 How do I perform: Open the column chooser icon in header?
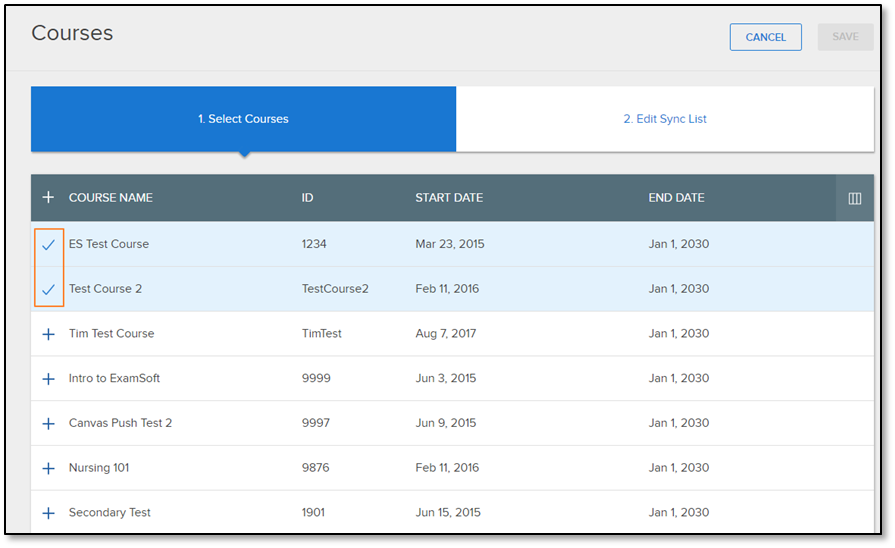pyautogui.click(x=854, y=198)
